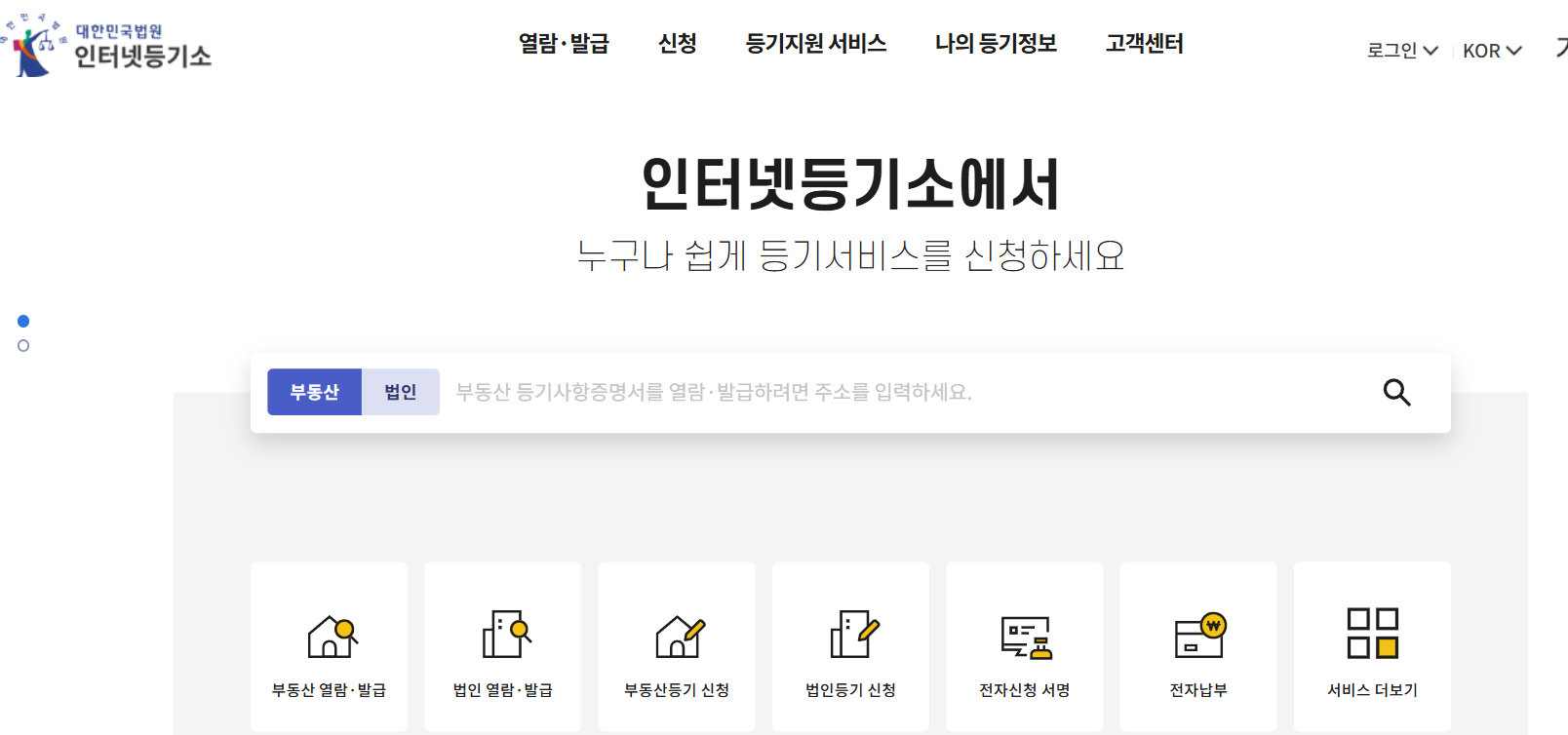The height and width of the screenshot is (735, 1568).
Task: Open the 고객센터 menu
Action: coord(1145,44)
